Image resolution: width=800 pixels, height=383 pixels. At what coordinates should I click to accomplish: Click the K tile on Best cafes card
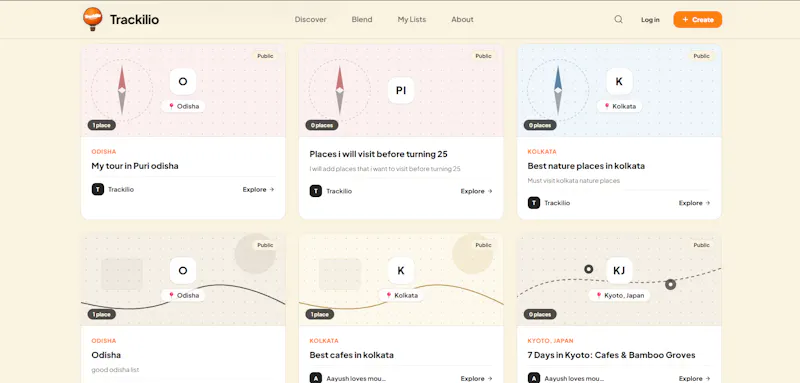(401, 271)
